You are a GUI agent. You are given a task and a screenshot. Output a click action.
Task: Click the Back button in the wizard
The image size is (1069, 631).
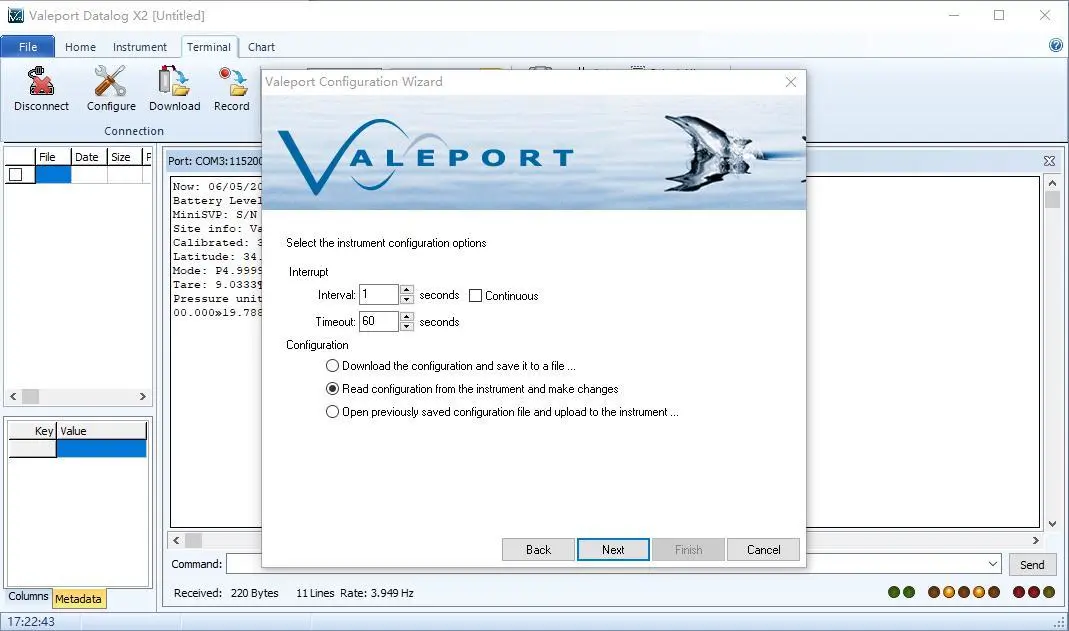(x=538, y=550)
